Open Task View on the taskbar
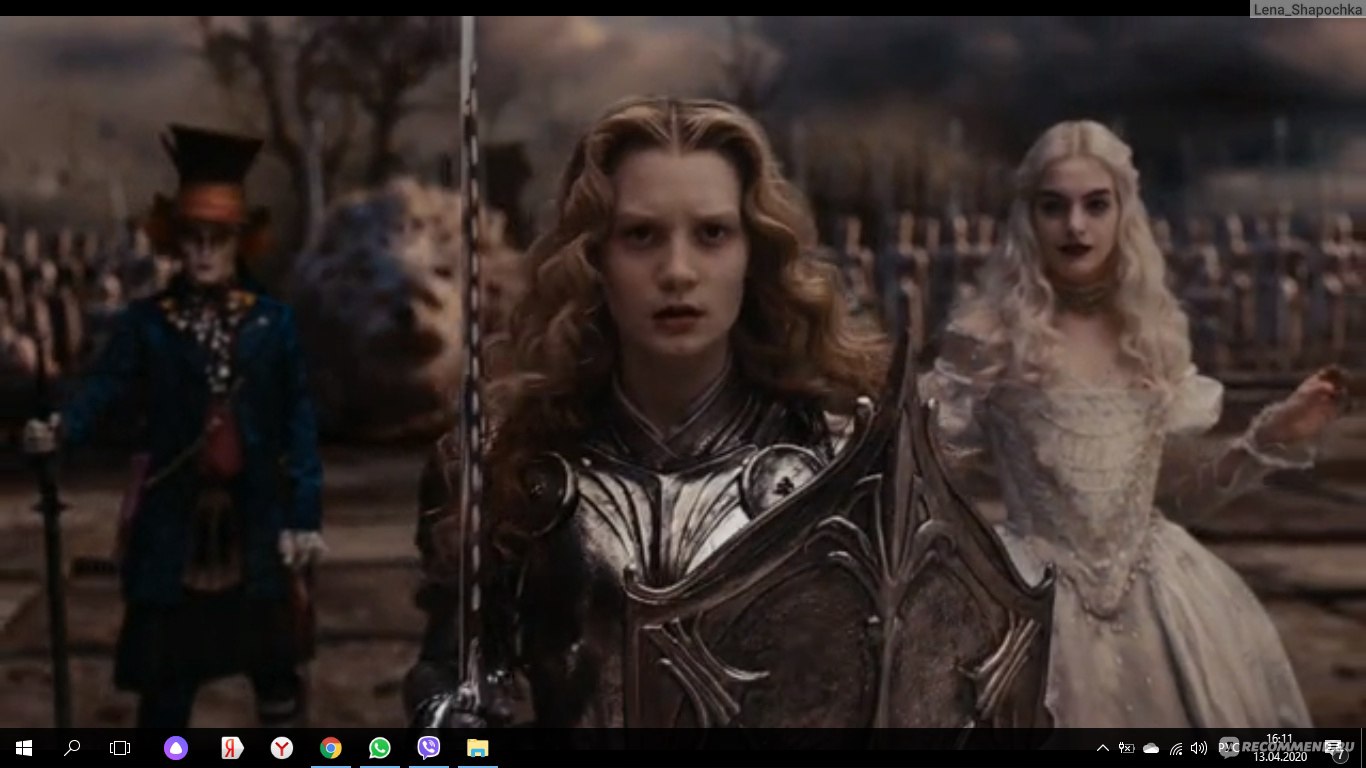 [120, 748]
